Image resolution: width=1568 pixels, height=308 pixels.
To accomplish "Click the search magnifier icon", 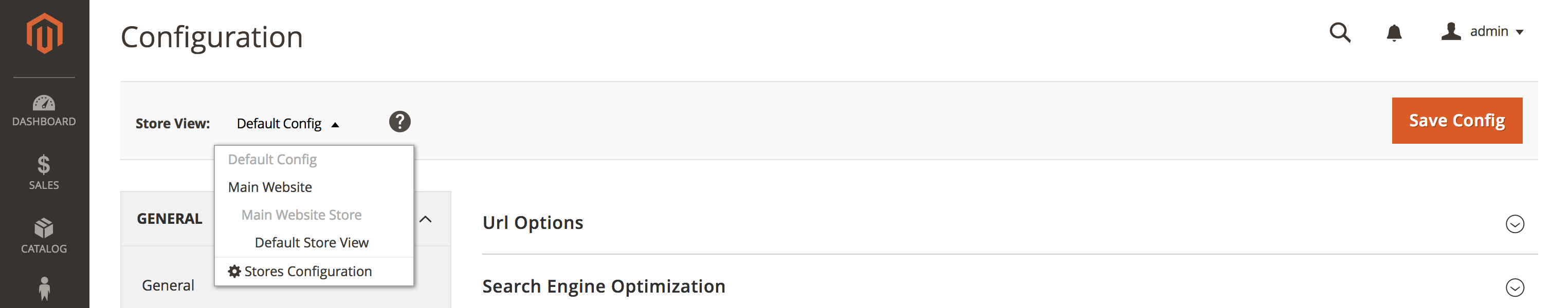I will click(x=1340, y=32).
